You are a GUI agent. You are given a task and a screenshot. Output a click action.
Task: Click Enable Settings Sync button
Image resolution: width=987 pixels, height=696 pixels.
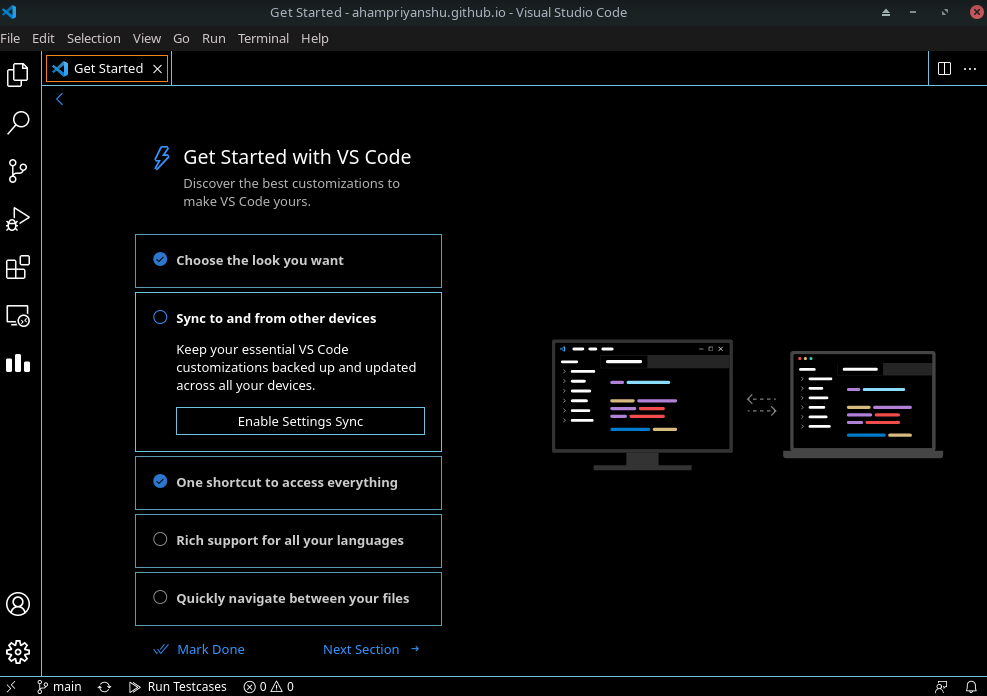pos(300,421)
